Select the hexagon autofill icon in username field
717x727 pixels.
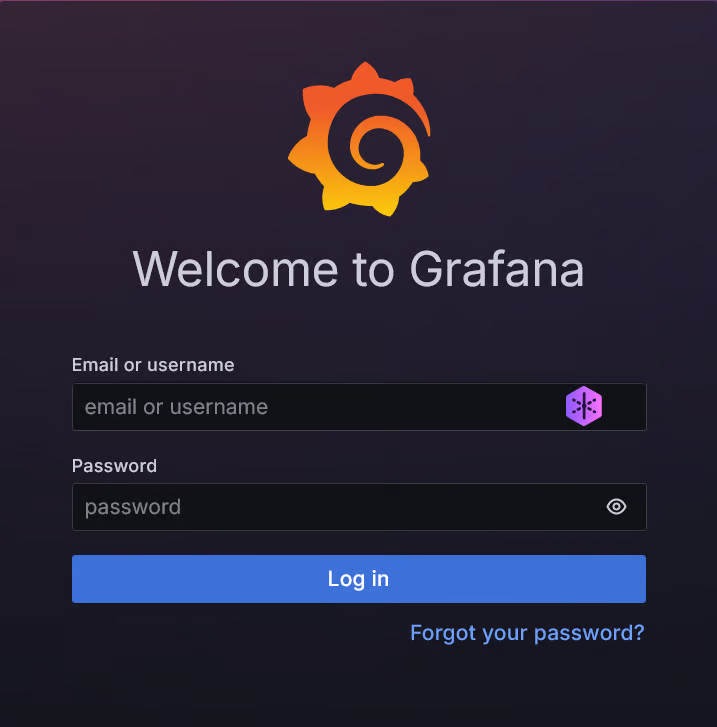pos(584,406)
